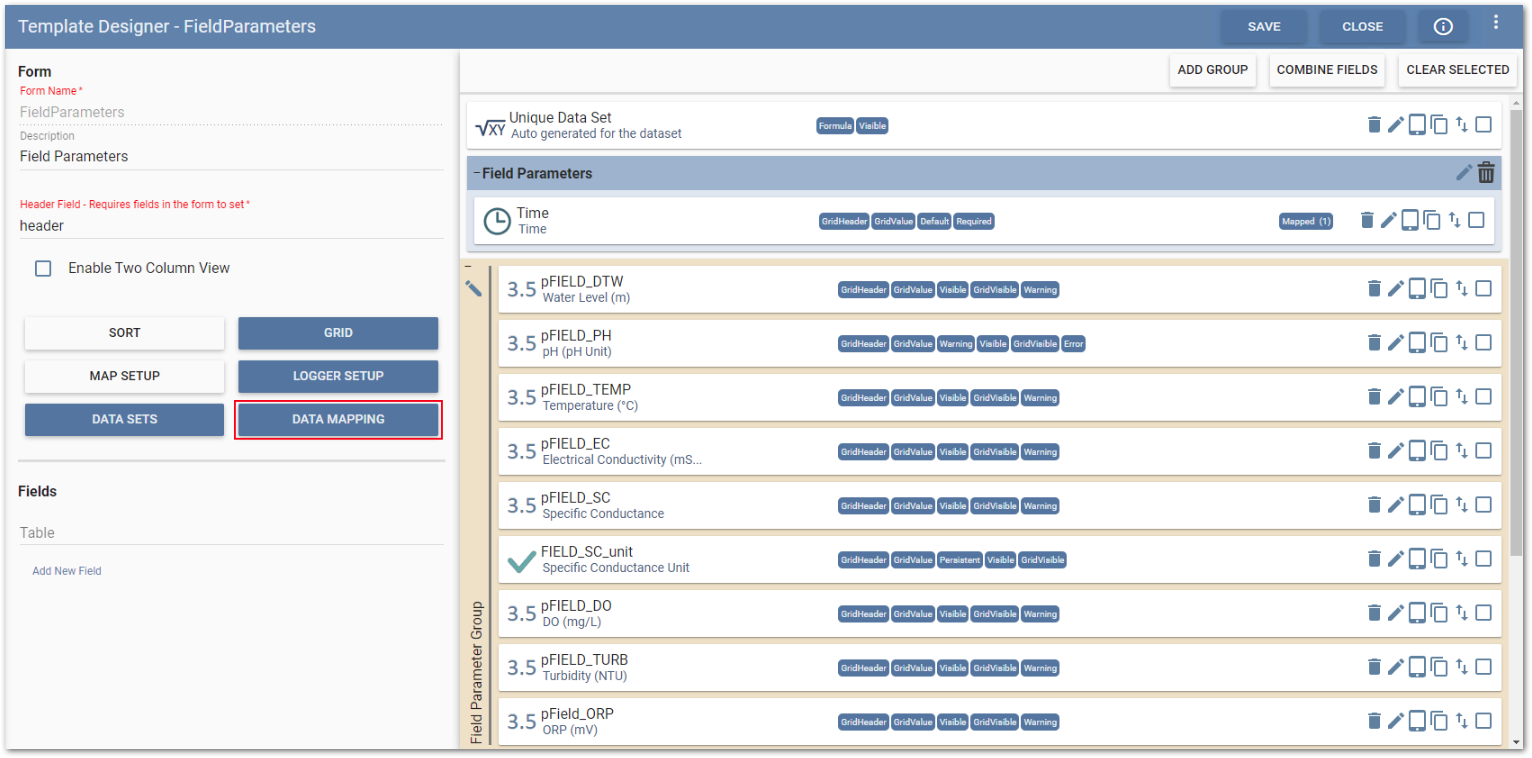Enable Two Column View checkbox
Screen dimensions: 1532x758
point(43,268)
